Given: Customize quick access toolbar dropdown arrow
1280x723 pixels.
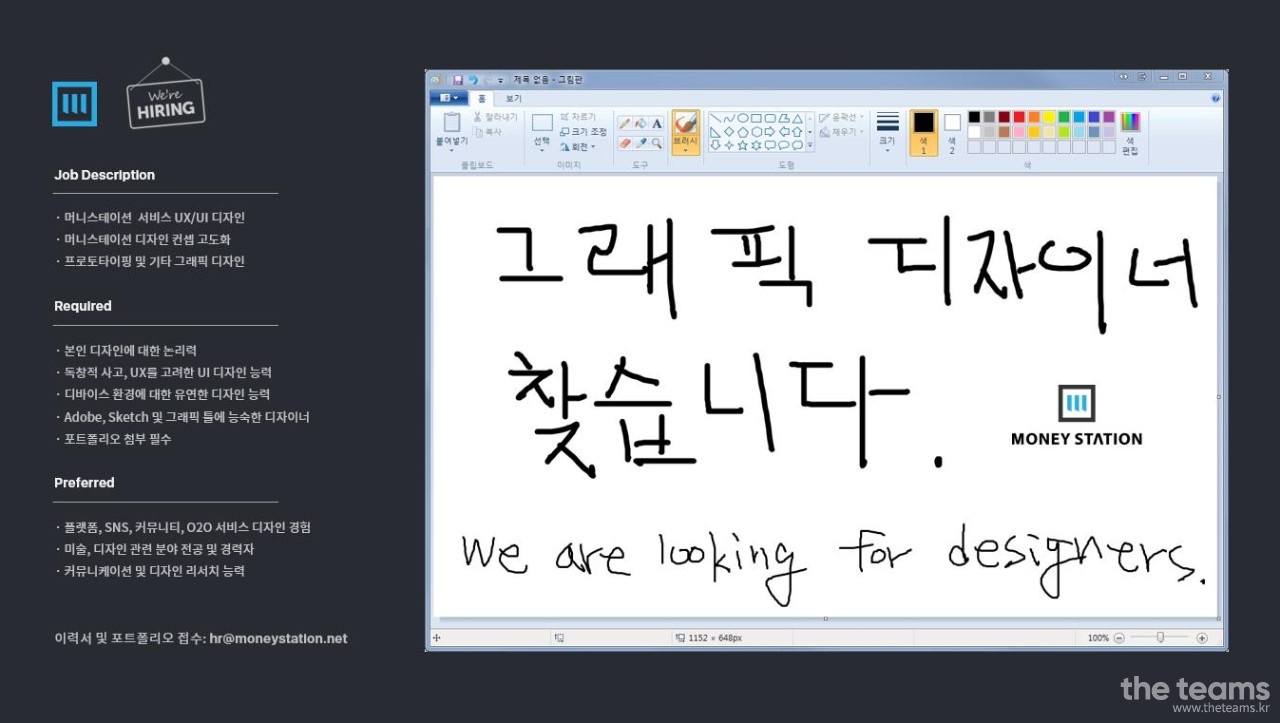Looking at the screenshot, I should (x=500, y=81).
